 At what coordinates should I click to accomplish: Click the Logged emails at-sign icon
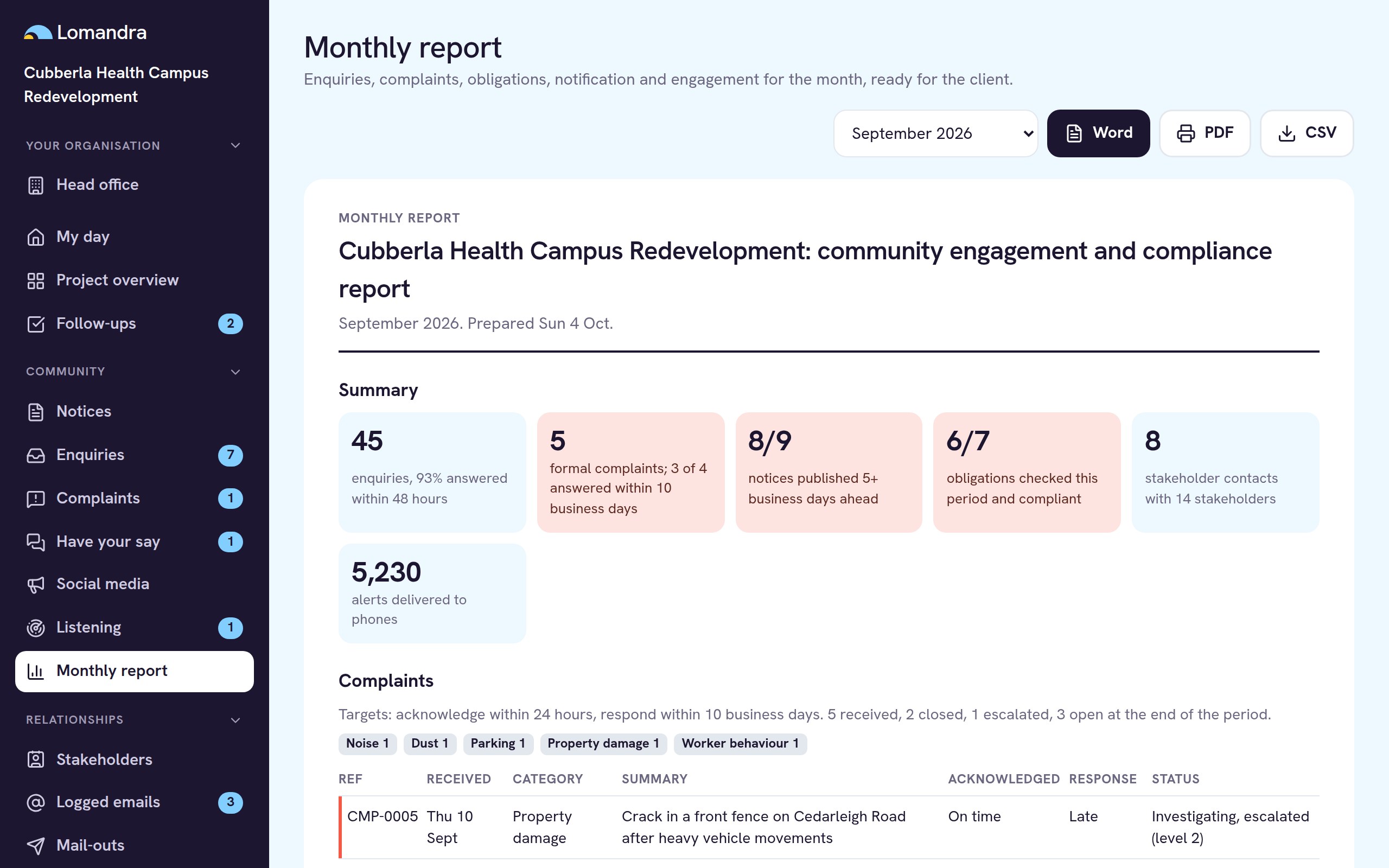(x=36, y=802)
